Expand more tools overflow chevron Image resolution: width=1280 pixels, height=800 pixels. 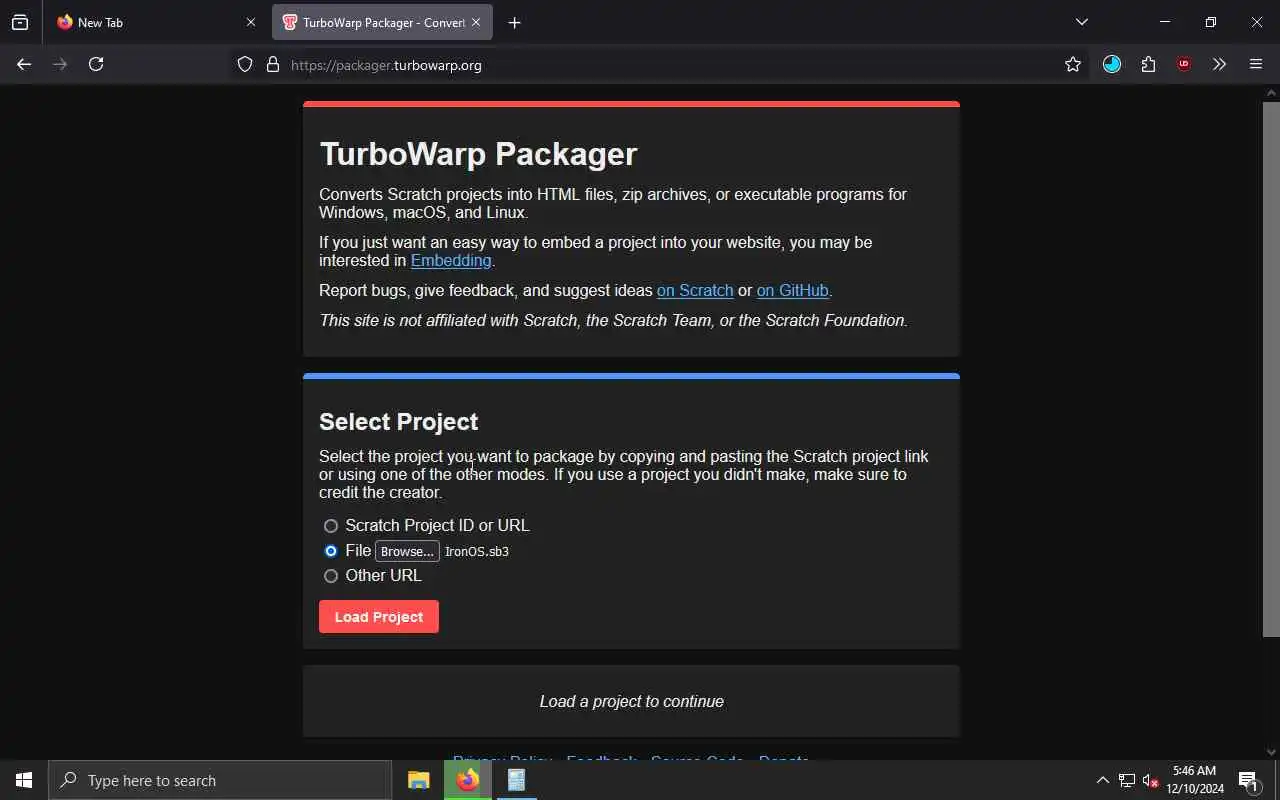1219,64
